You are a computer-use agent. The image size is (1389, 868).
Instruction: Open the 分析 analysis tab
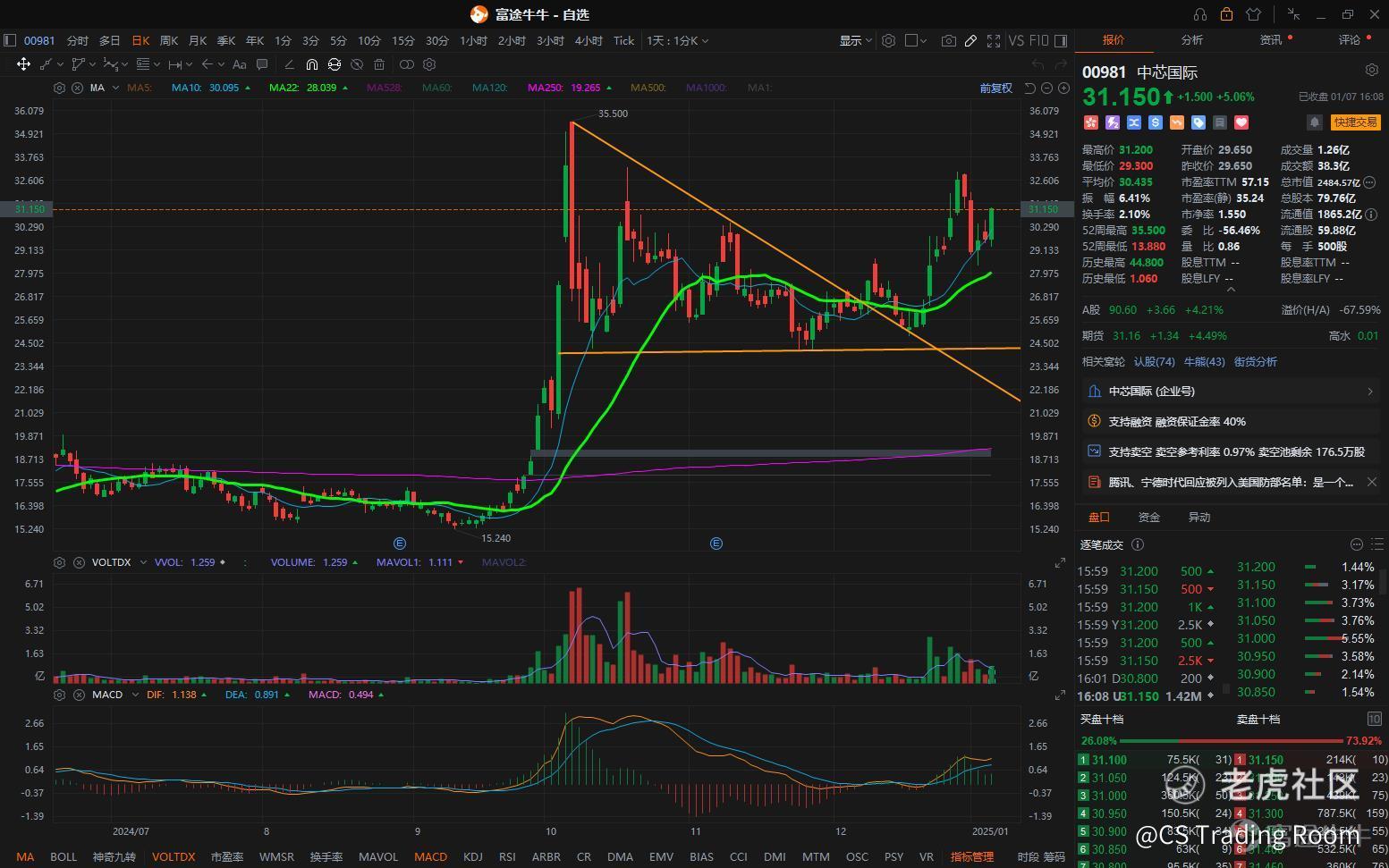pos(1191,39)
